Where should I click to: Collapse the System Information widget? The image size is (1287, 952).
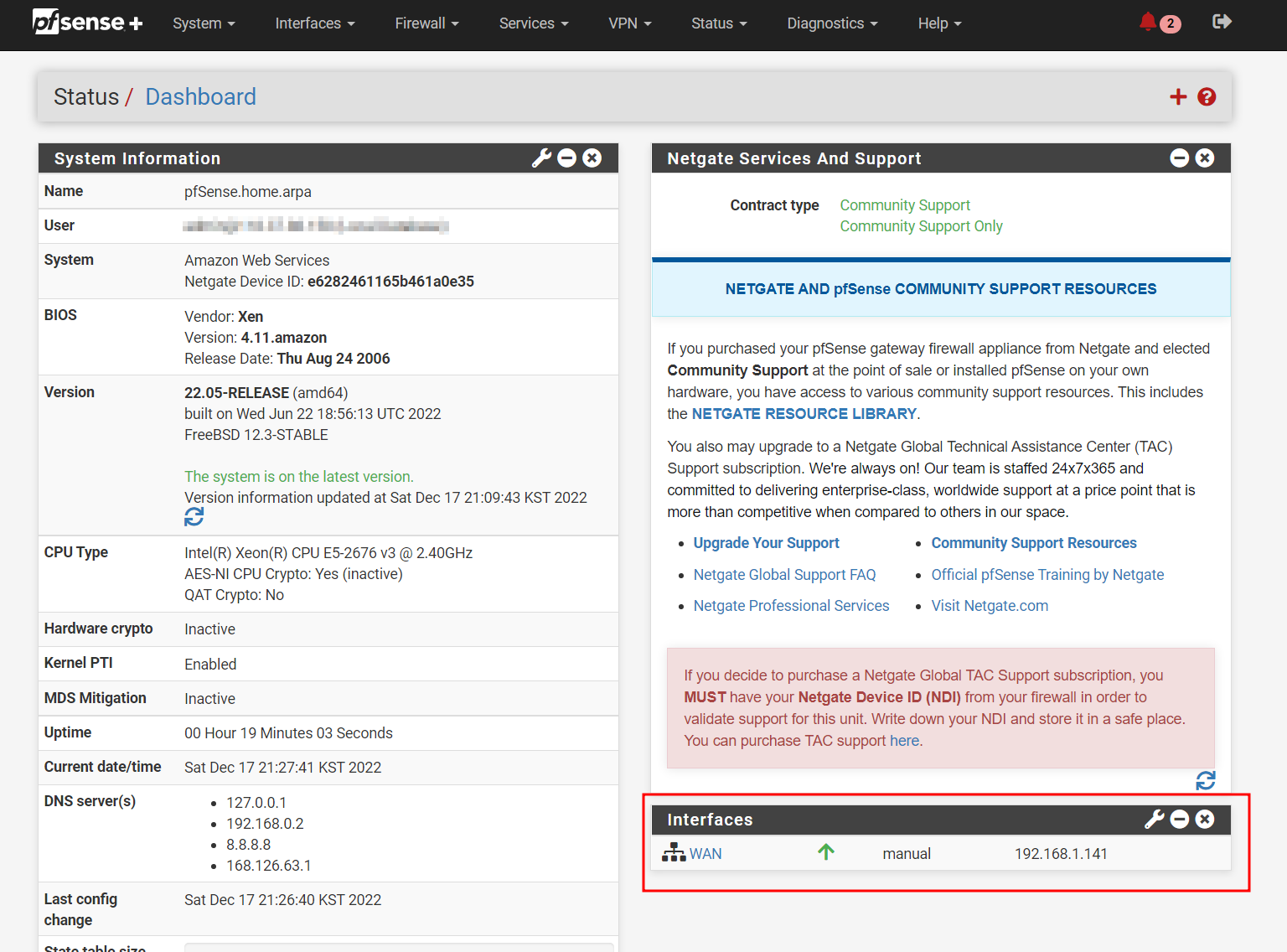[x=567, y=158]
